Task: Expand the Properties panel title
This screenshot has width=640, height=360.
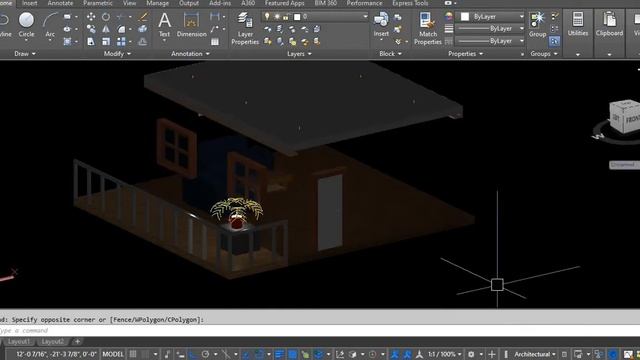Action: pyautogui.click(x=465, y=53)
